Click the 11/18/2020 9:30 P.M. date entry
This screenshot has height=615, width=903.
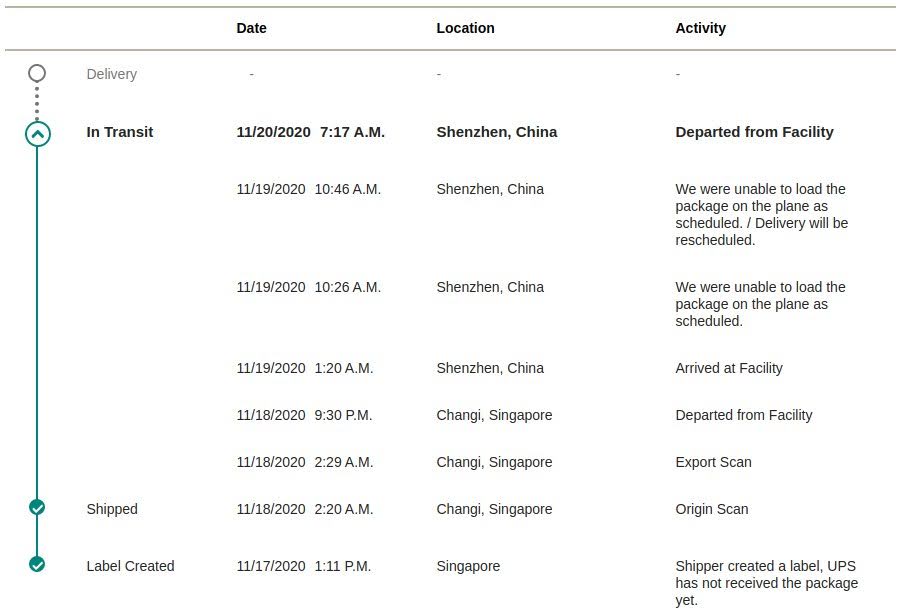[x=304, y=415]
